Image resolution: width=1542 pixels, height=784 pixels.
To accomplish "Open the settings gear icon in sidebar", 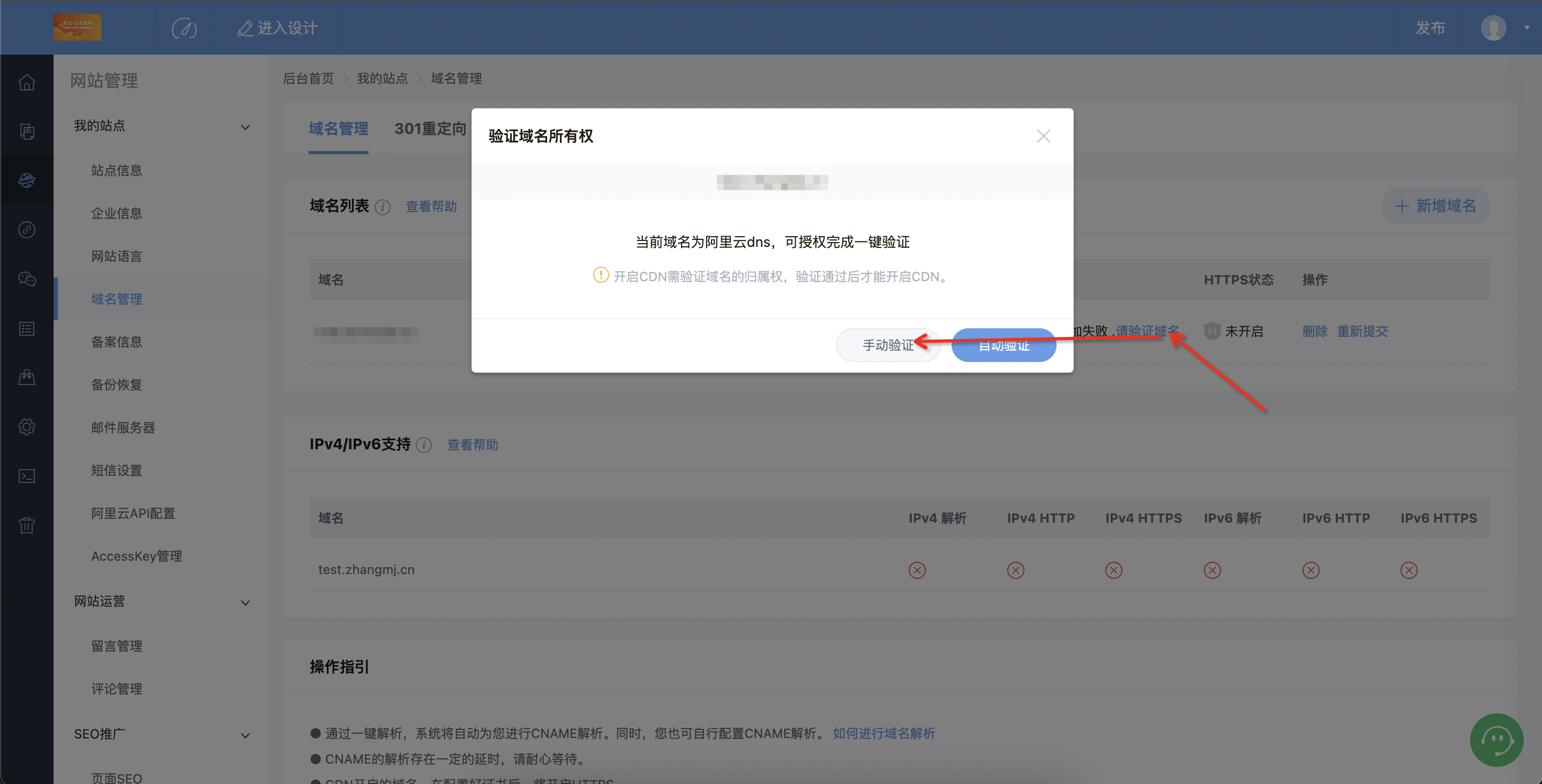I will click(x=27, y=427).
